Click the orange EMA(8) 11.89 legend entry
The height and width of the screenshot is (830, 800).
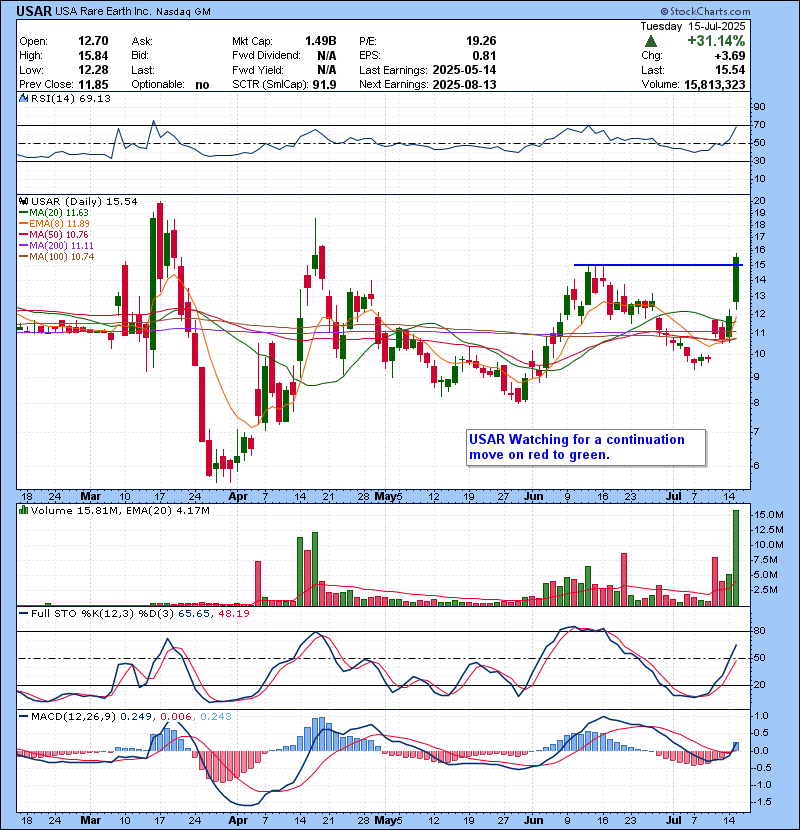tap(55, 224)
